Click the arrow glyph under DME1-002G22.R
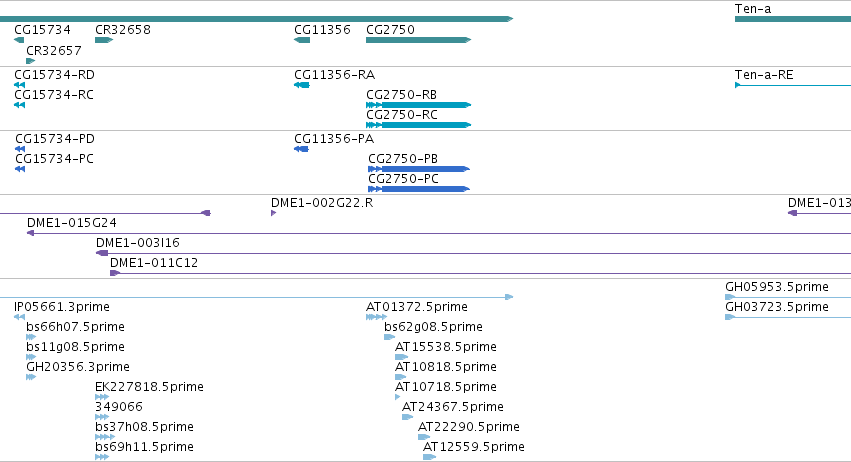Image resolution: width=851 pixels, height=462 pixels. tap(274, 213)
